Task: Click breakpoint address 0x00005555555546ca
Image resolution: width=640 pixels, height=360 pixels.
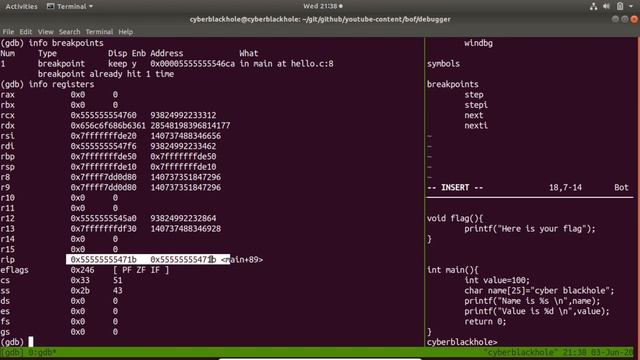Action: 192,64
